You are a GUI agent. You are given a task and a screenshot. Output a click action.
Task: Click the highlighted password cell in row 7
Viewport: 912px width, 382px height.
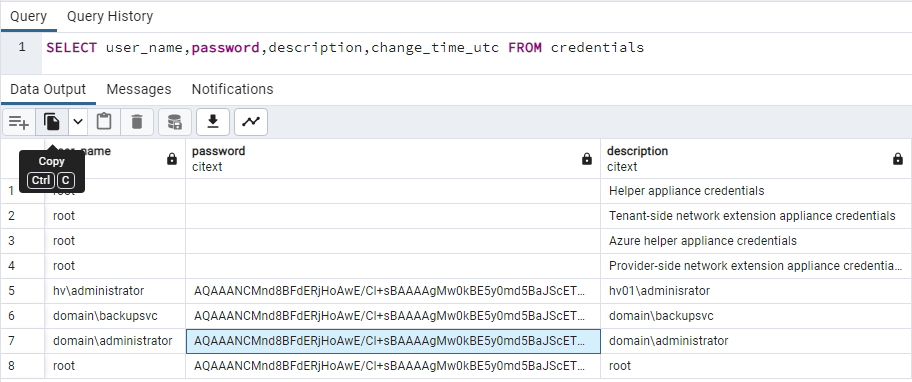pos(393,341)
